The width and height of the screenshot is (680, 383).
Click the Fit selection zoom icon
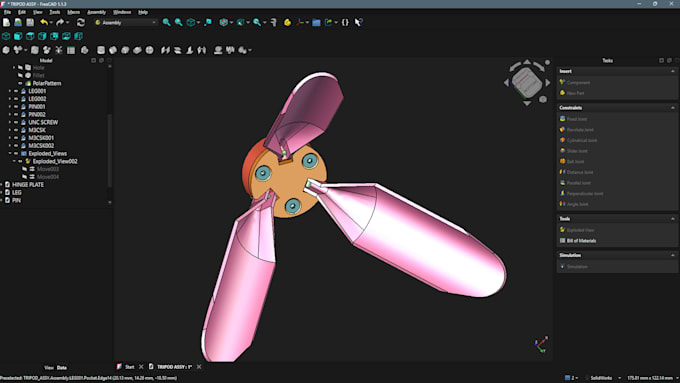(x=179, y=23)
